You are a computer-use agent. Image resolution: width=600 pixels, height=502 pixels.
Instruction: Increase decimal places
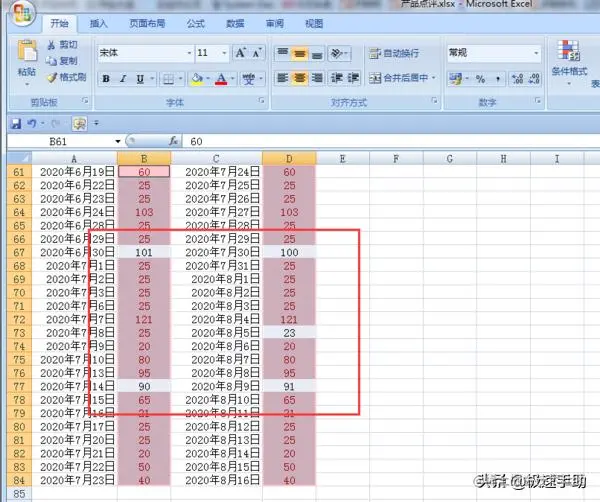(x=517, y=79)
